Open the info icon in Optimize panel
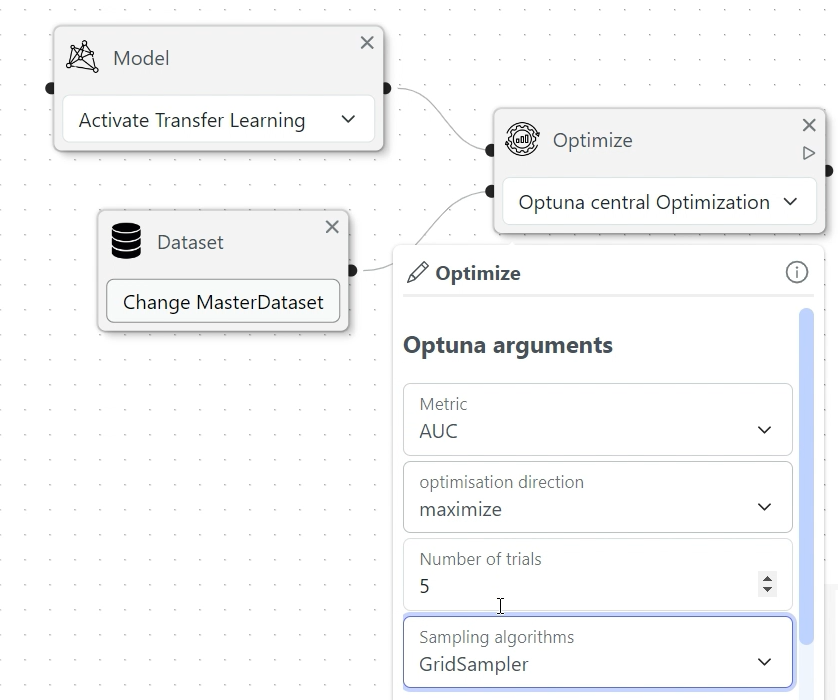This screenshot has width=838, height=700. pyautogui.click(x=796, y=272)
